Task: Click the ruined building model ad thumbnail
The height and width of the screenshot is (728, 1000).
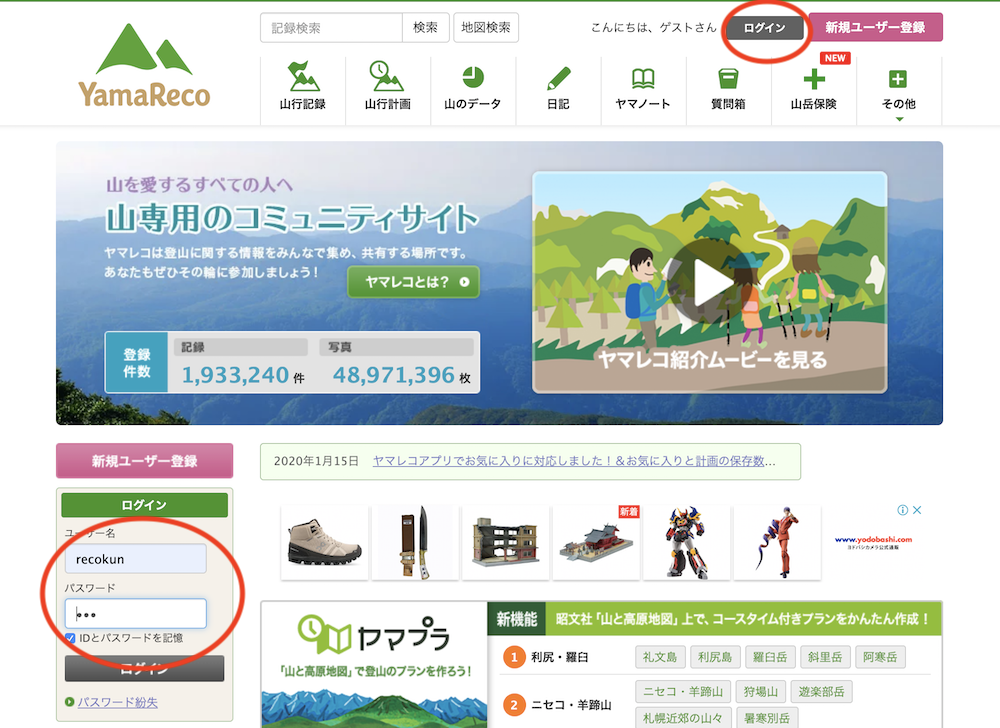Action: [x=505, y=542]
